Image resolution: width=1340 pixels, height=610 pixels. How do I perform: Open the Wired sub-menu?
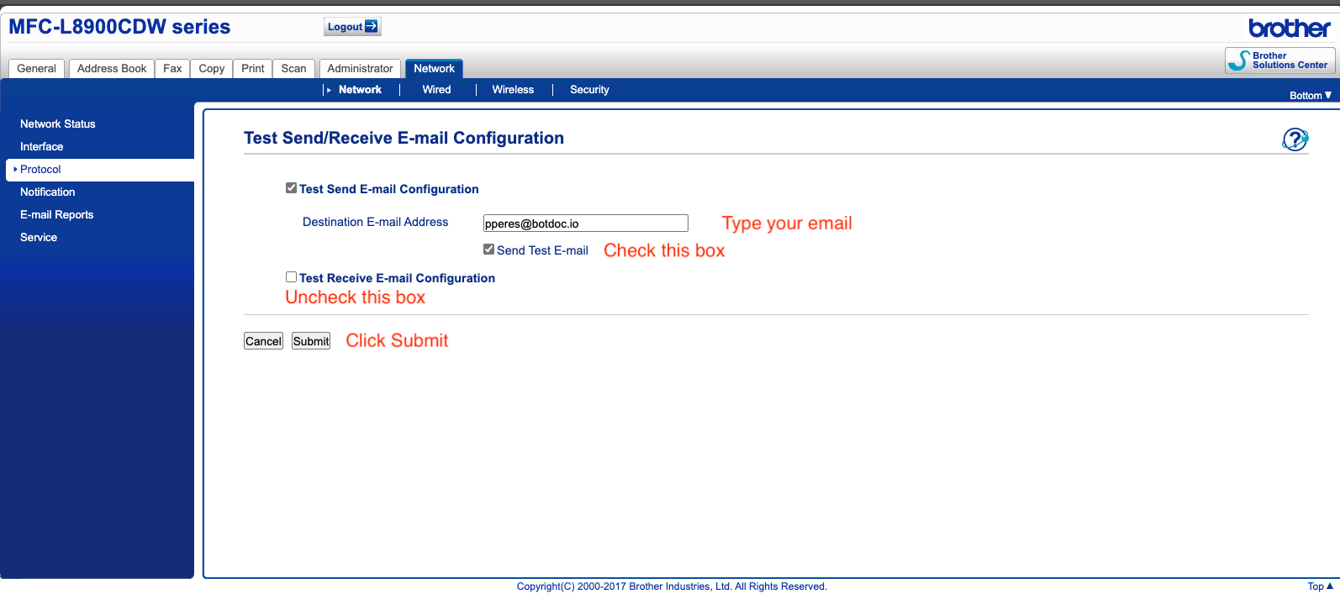[437, 90]
